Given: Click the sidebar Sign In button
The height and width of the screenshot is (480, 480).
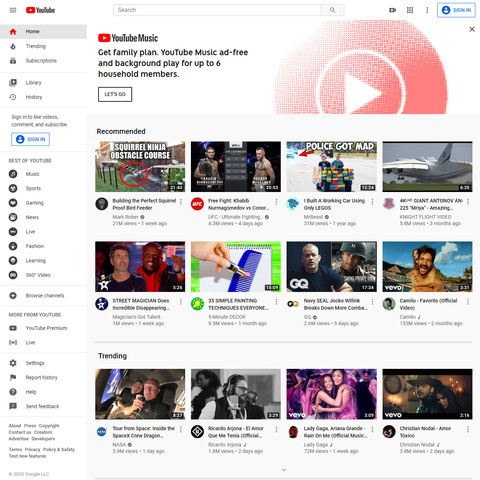Looking at the screenshot, I should point(30,139).
